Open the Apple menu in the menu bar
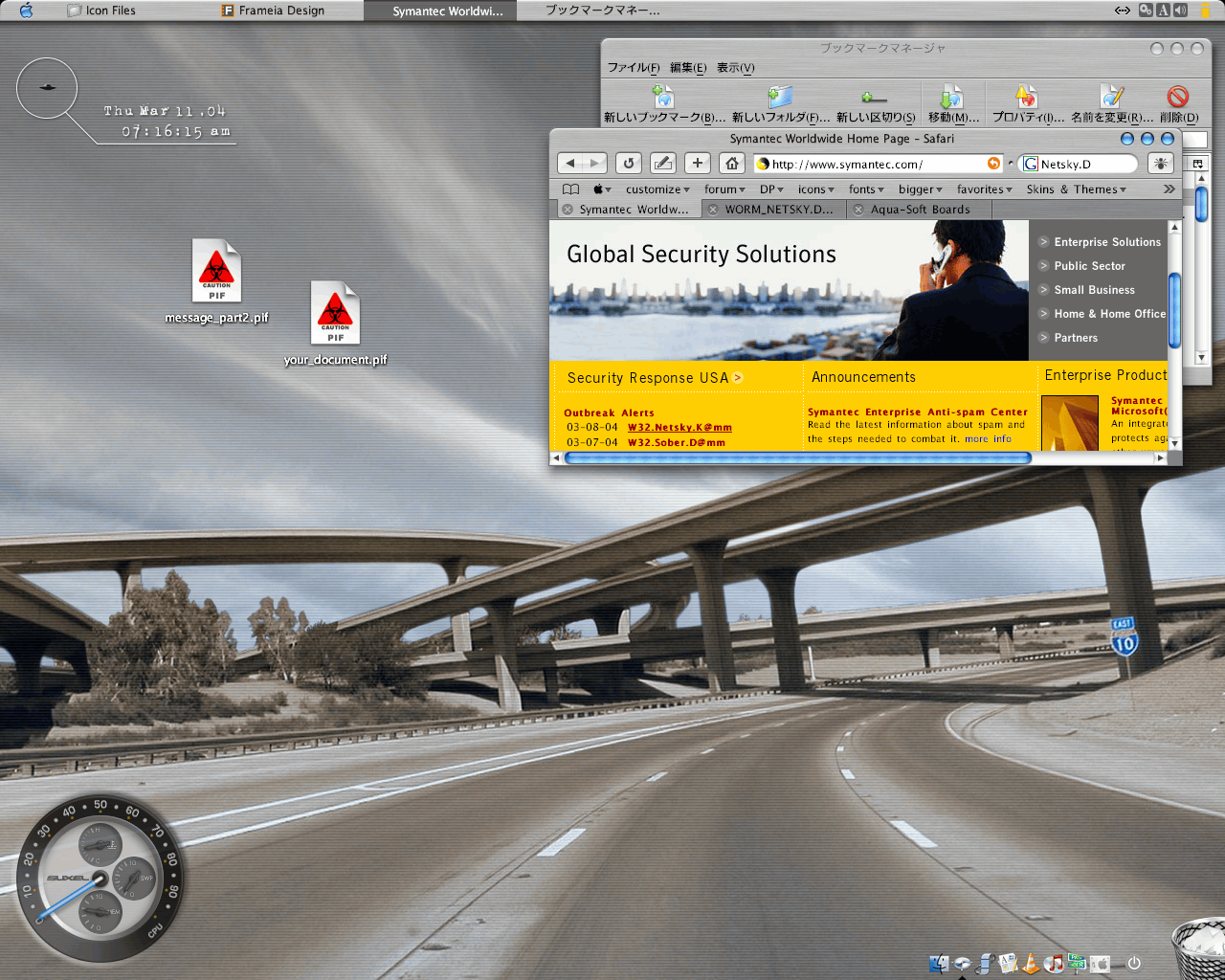 click(26, 11)
